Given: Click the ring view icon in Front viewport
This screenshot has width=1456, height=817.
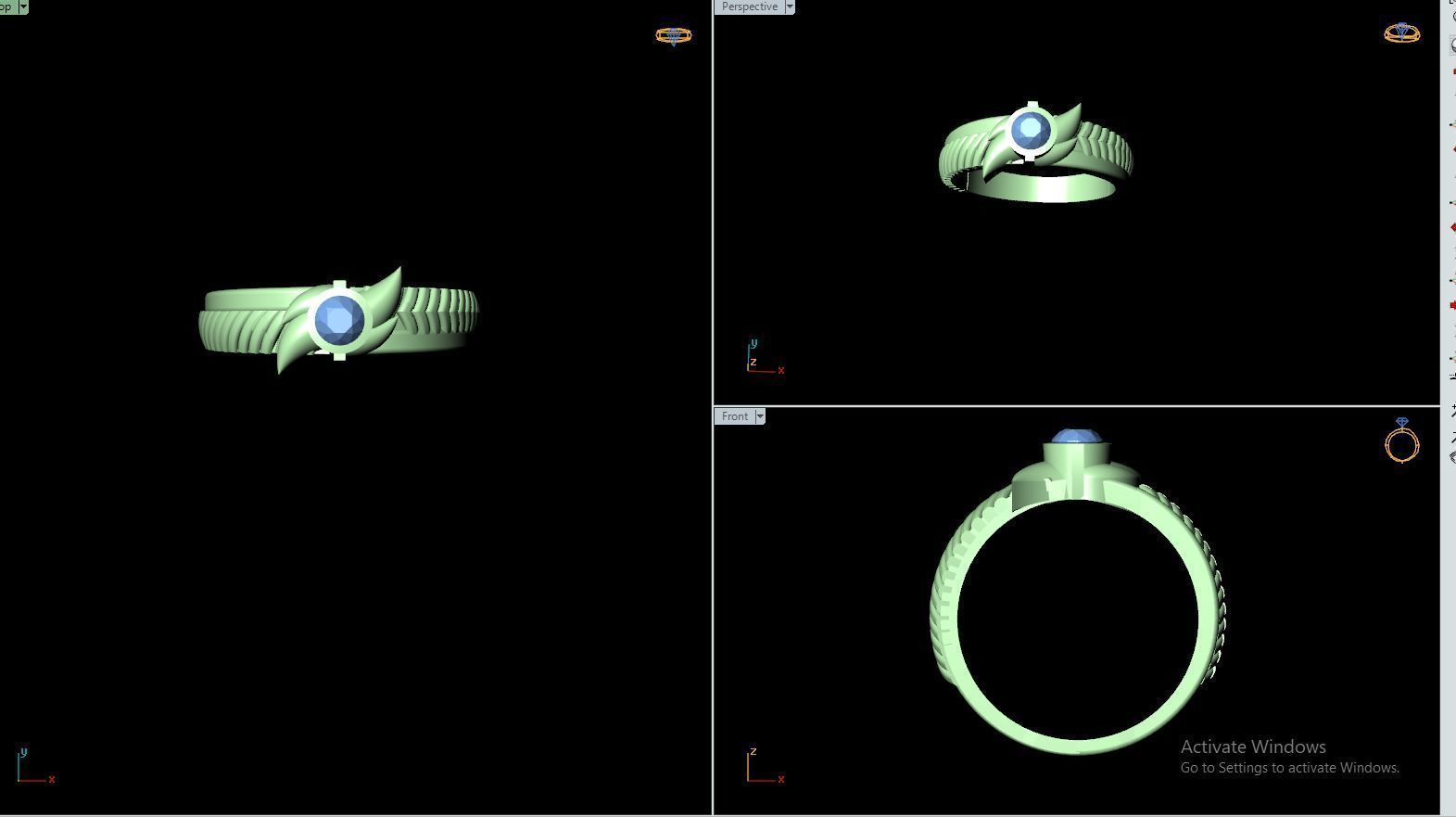Looking at the screenshot, I should (1402, 440).
